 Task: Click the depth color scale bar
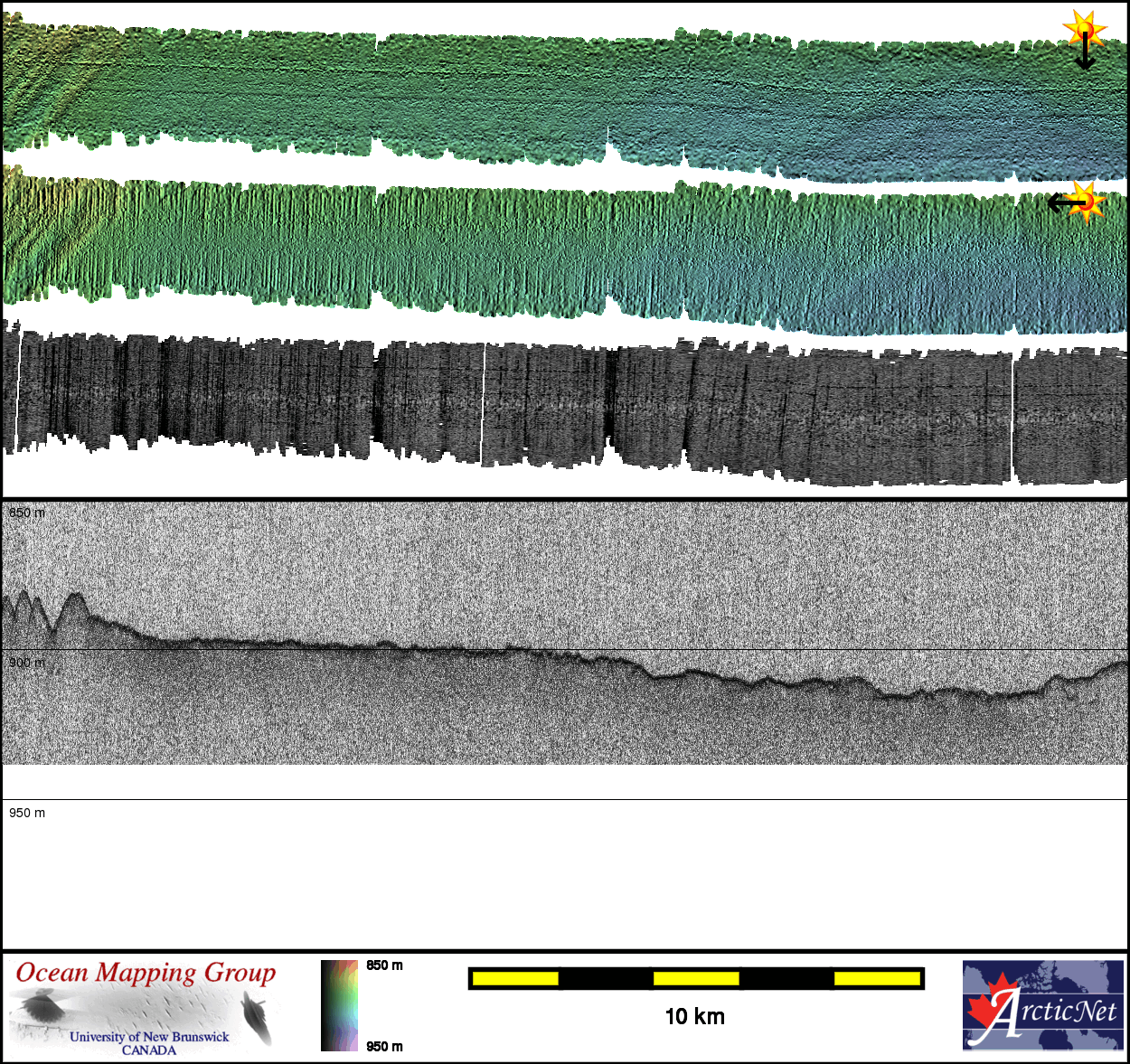339,1005
